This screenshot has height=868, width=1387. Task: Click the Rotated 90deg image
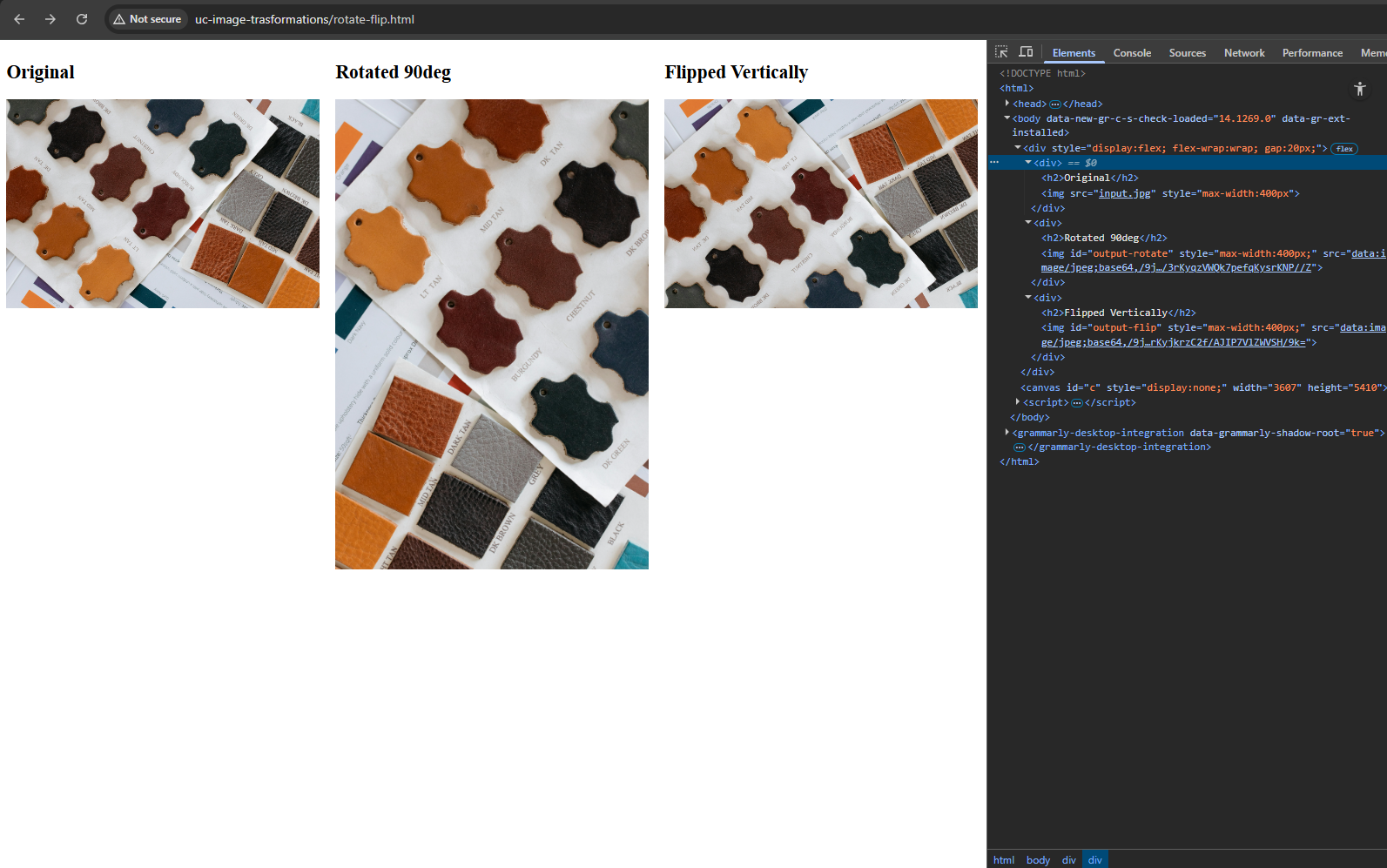pos(492,334)
